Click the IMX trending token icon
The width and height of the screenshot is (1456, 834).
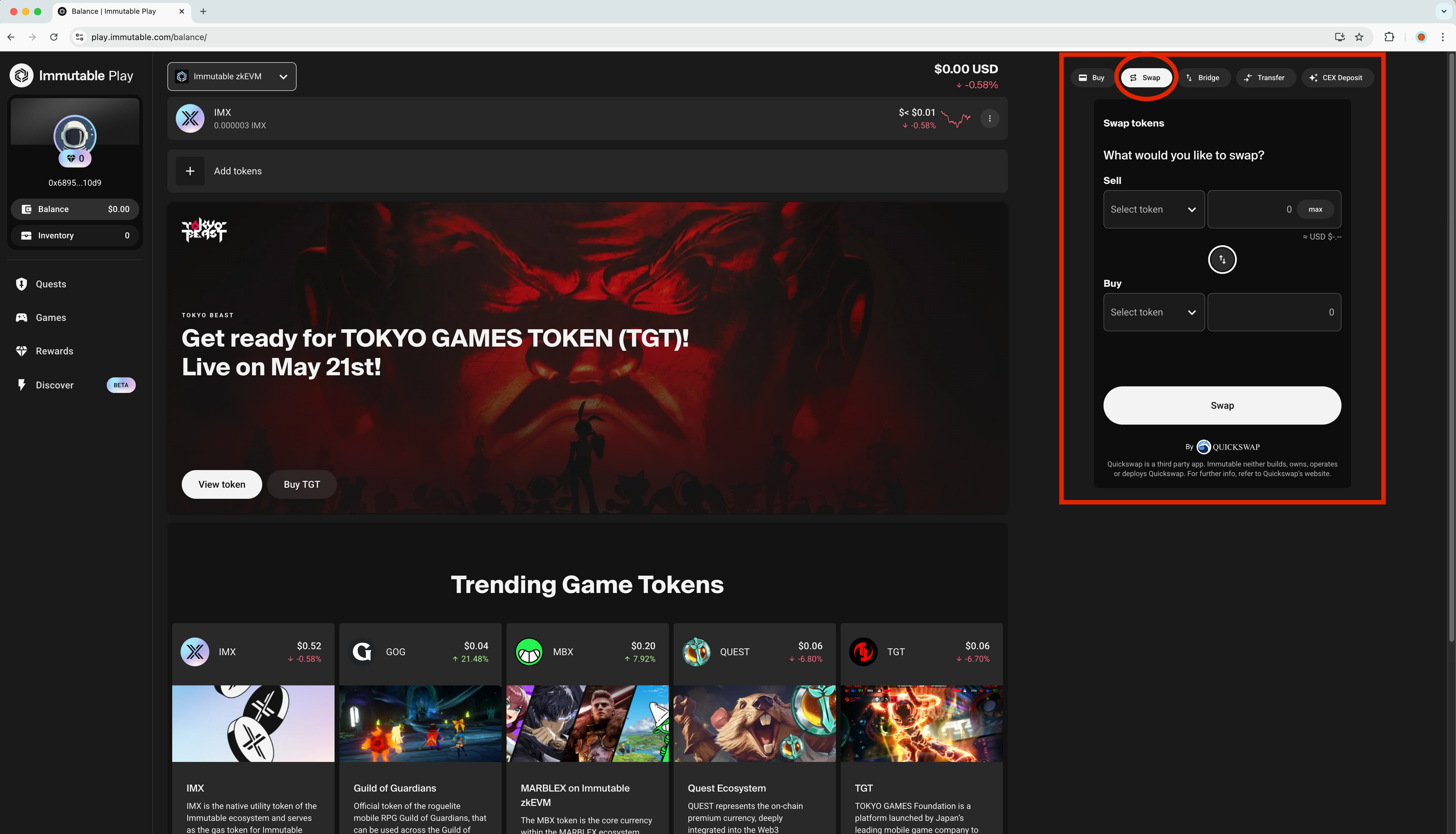[x=195, y=652]
